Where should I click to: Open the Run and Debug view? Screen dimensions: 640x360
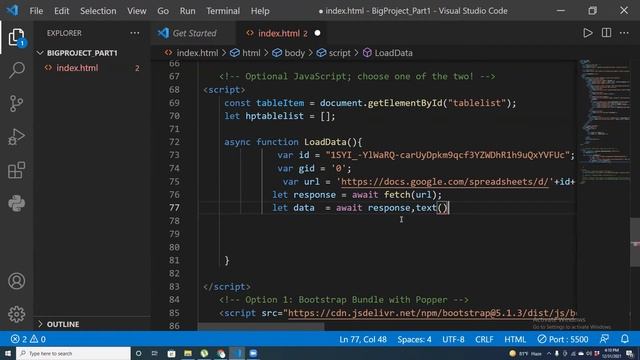16,137
